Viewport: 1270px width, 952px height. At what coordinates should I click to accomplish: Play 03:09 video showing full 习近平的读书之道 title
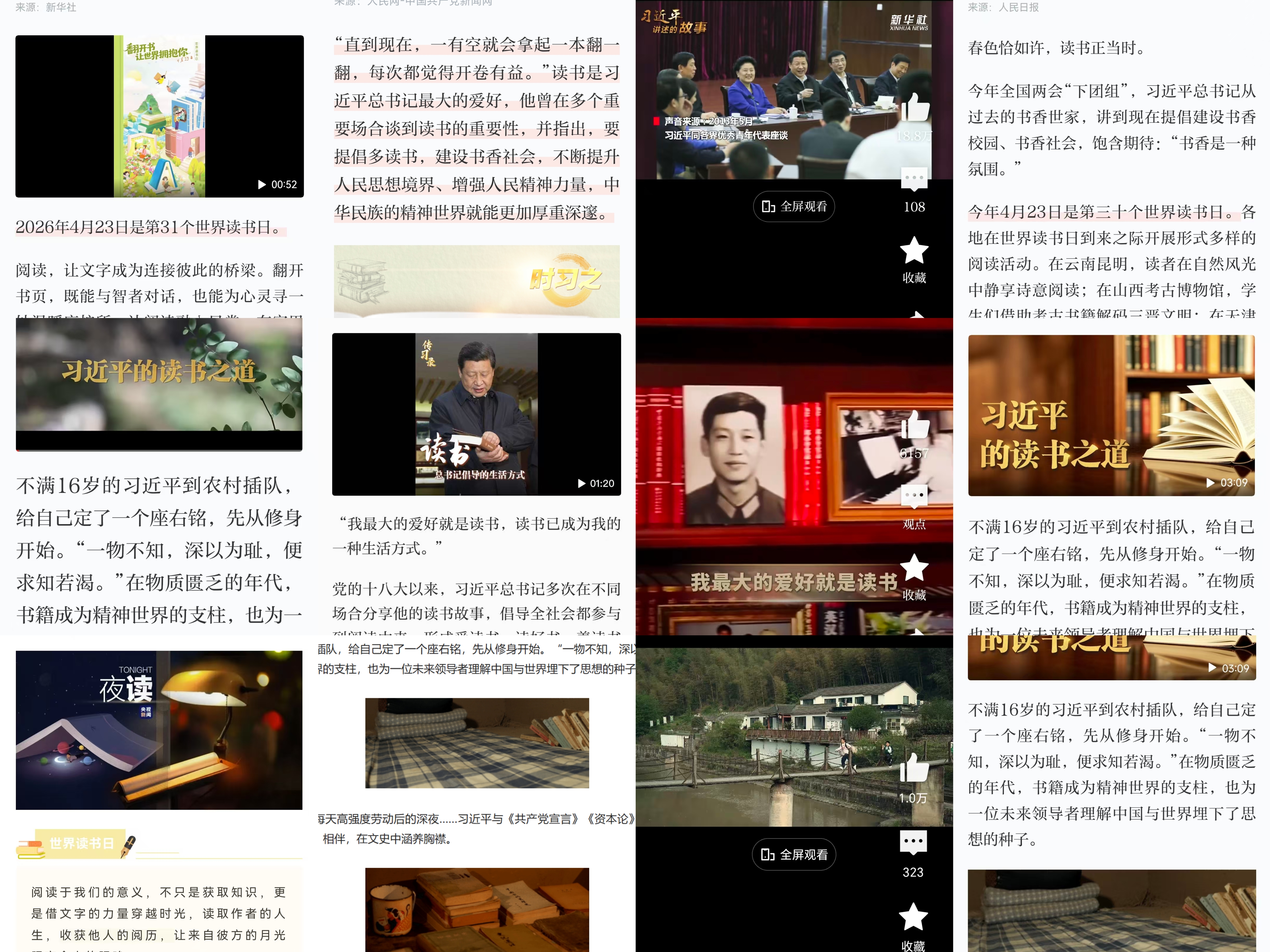pyautogui.click(x=1111, y=415)
